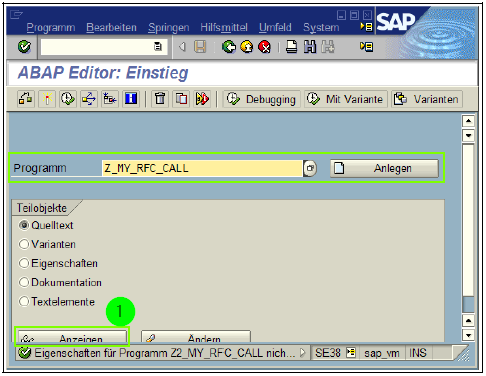Click the red Cancel icon
The image size is (486, 376).
(x=265, y=47)
